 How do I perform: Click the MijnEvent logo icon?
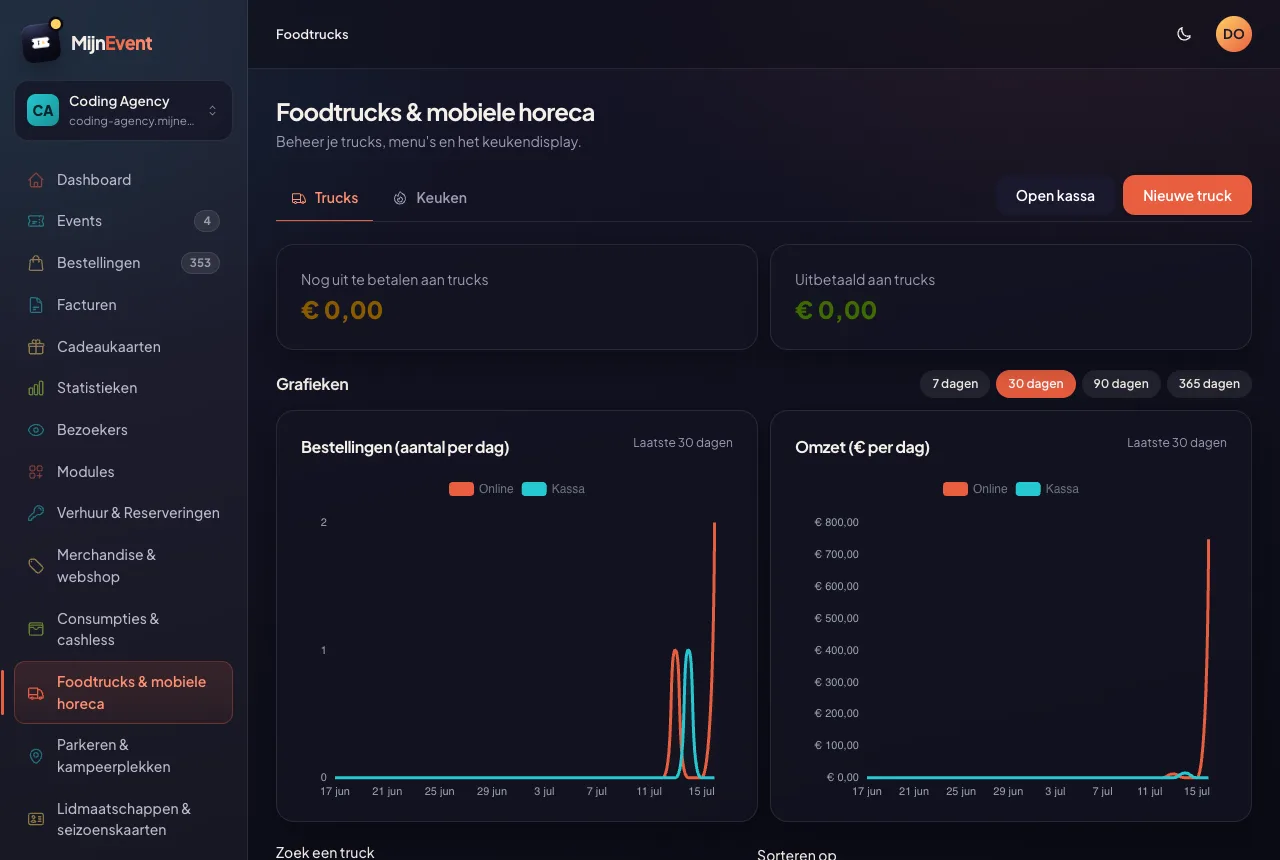click(x=41, y=42)
